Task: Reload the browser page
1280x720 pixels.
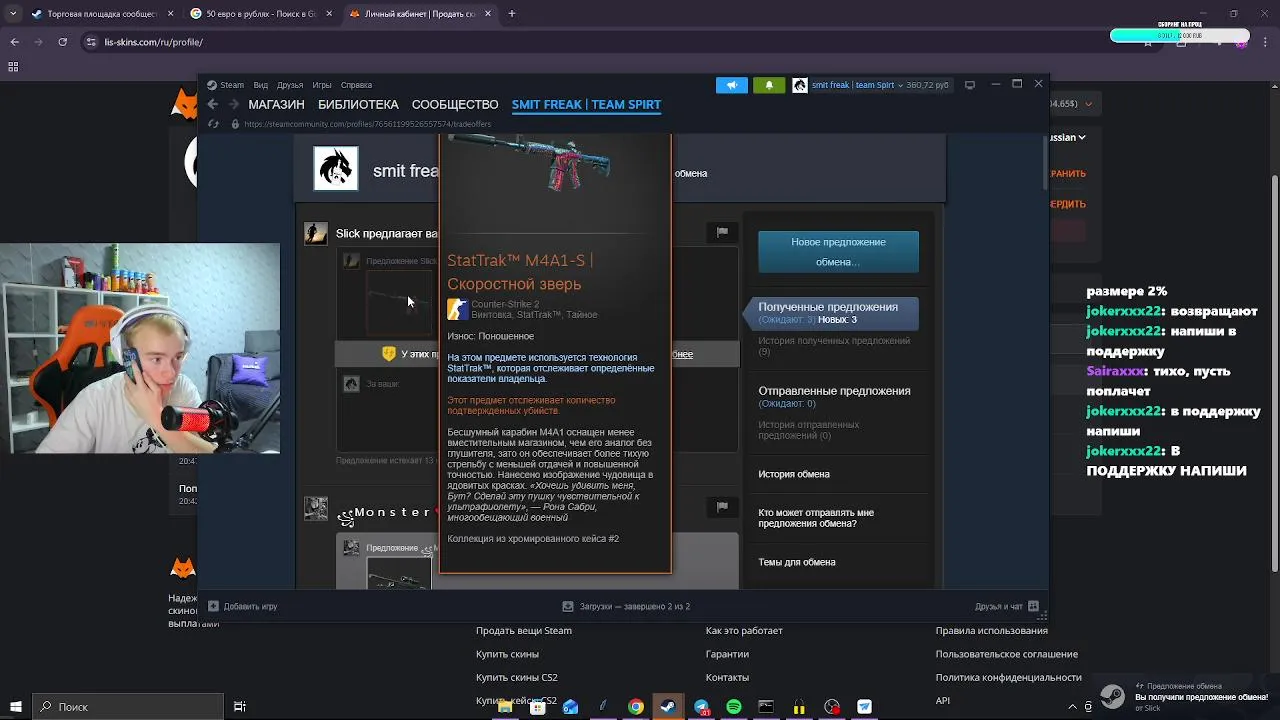Action: [x=63, y=42]
